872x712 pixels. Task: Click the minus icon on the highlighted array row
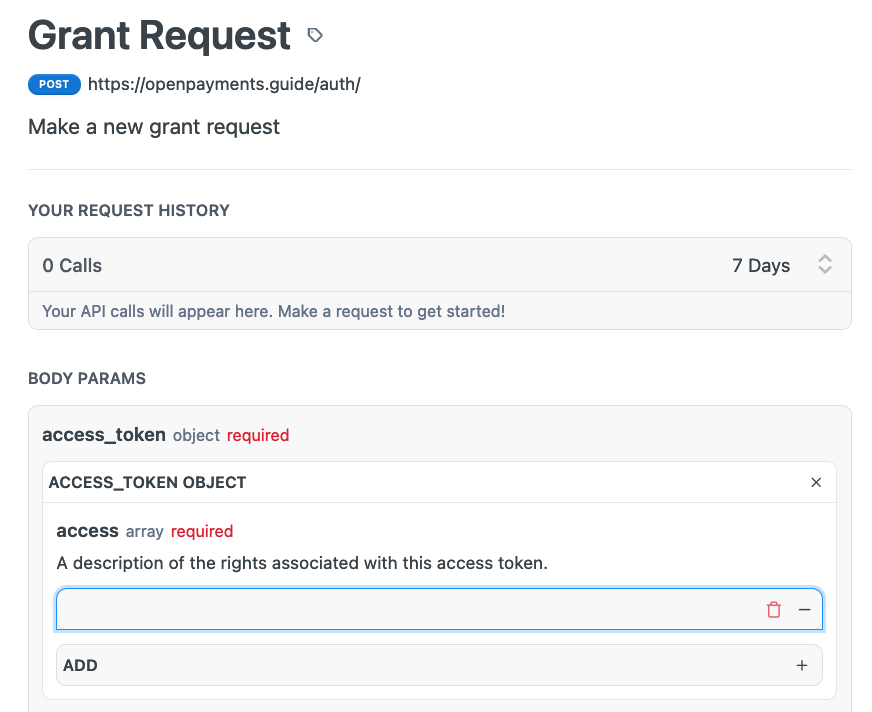pyautogui.click(x=804, y=609)
